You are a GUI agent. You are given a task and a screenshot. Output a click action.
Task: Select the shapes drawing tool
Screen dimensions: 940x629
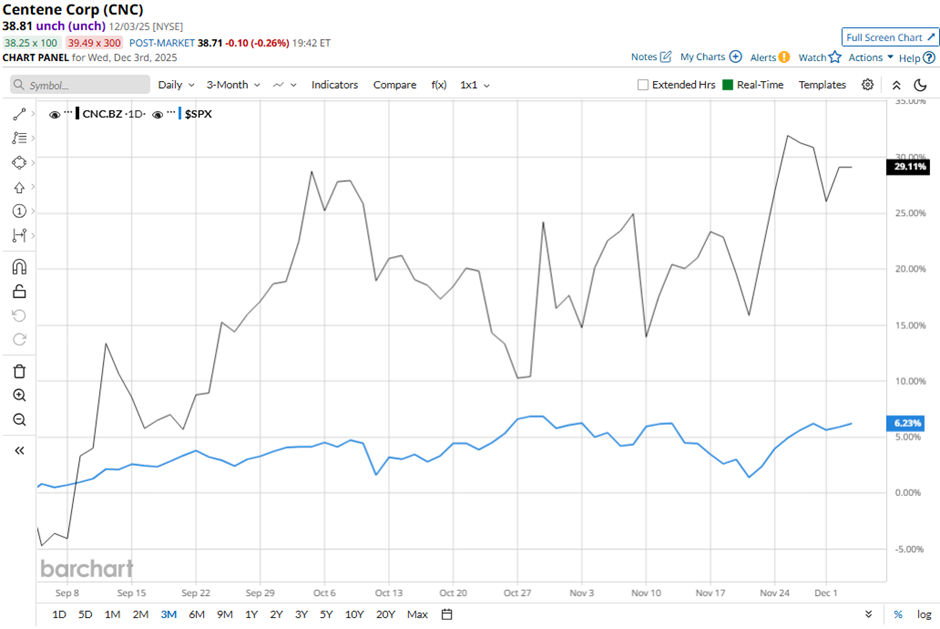tap(19, 162)
